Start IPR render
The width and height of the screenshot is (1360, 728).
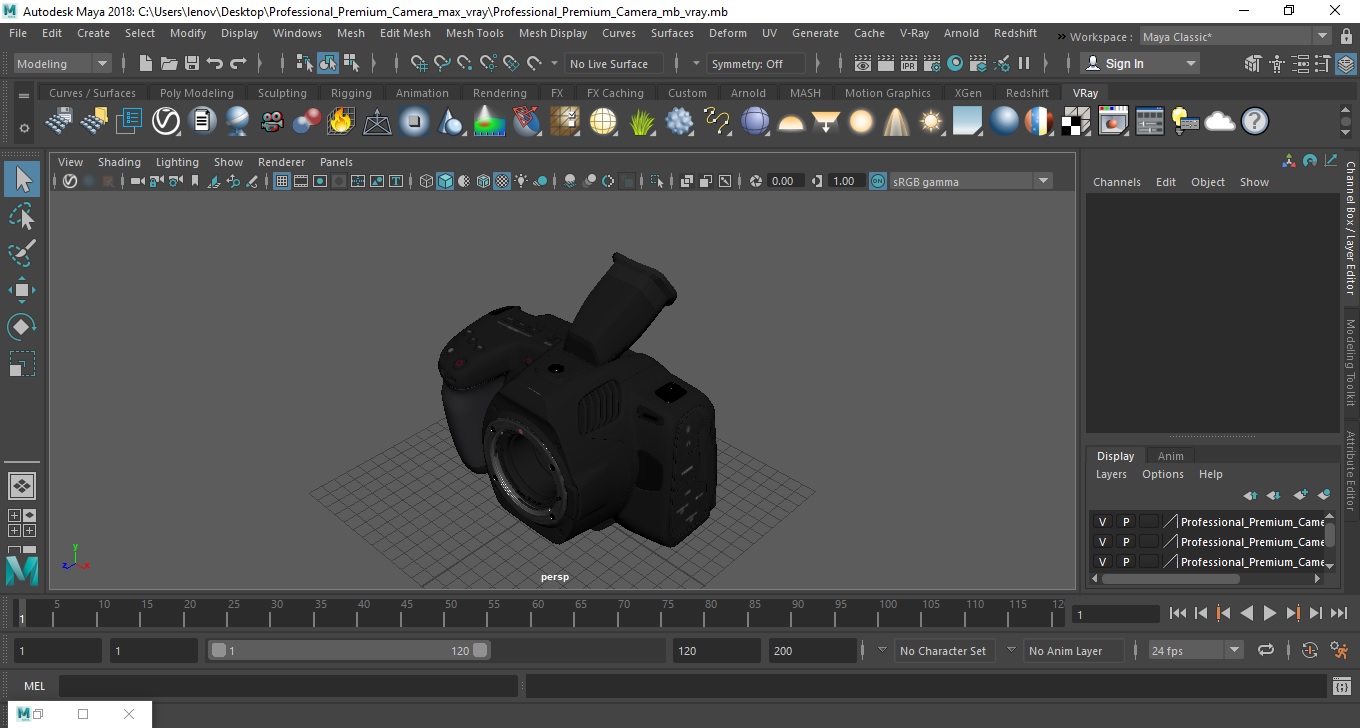(x=909, y=63)
